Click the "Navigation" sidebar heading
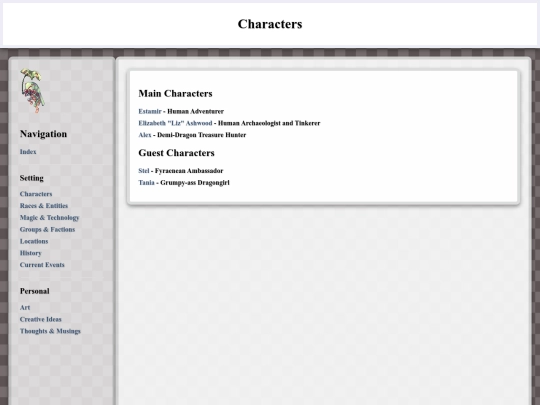This screenshot has height=405, width=540. pyautogui.click(x=43, y=134)
